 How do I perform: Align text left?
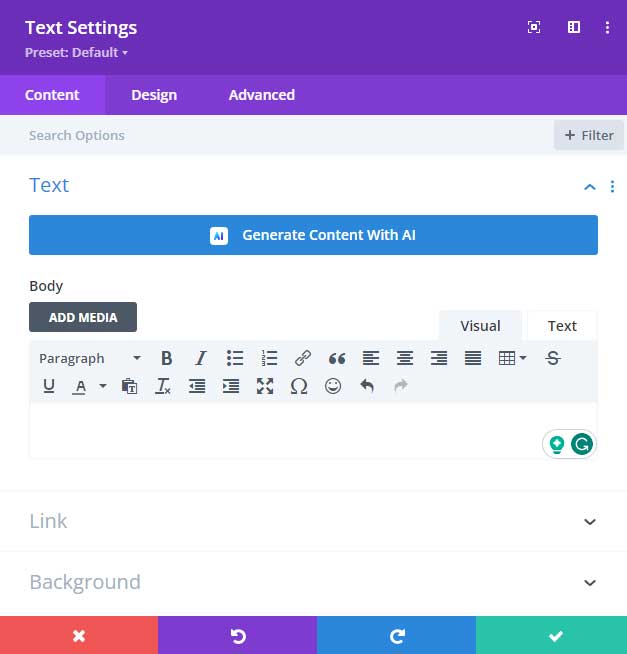[x=371, y=358]
